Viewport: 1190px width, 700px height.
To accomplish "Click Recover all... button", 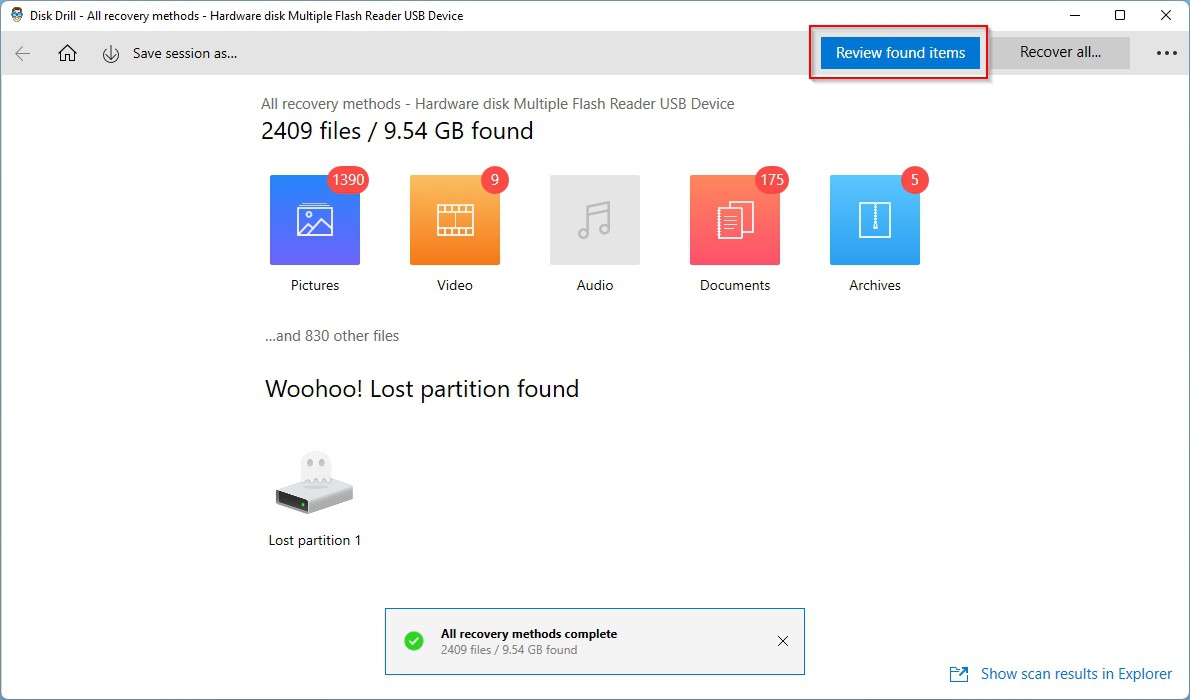I will [1060, 52].
